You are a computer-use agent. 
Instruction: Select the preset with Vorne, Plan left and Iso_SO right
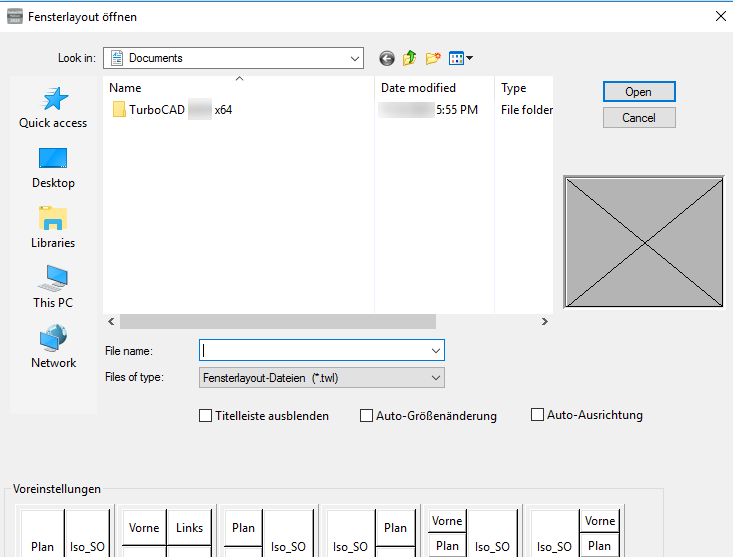473,532
